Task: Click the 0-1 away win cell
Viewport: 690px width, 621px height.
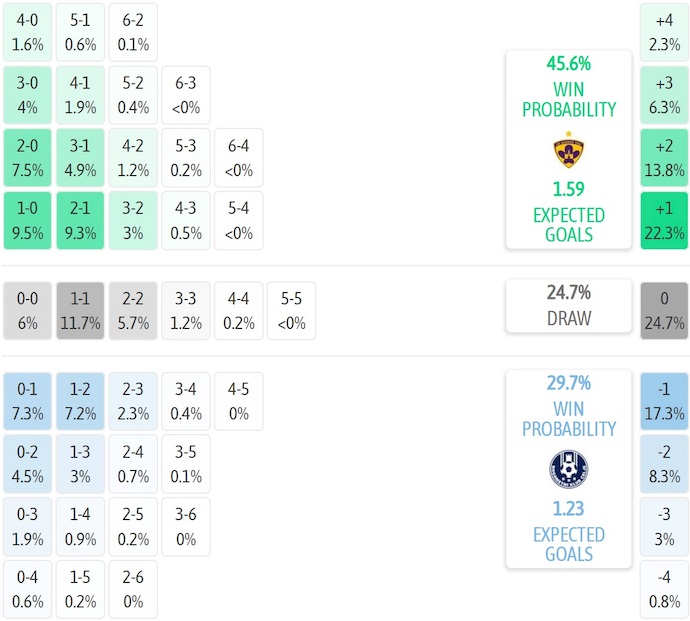Action: (x=29, y=400)
